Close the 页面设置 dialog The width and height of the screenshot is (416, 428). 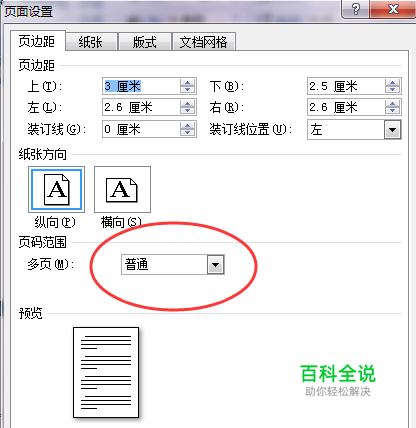point(393,9)
